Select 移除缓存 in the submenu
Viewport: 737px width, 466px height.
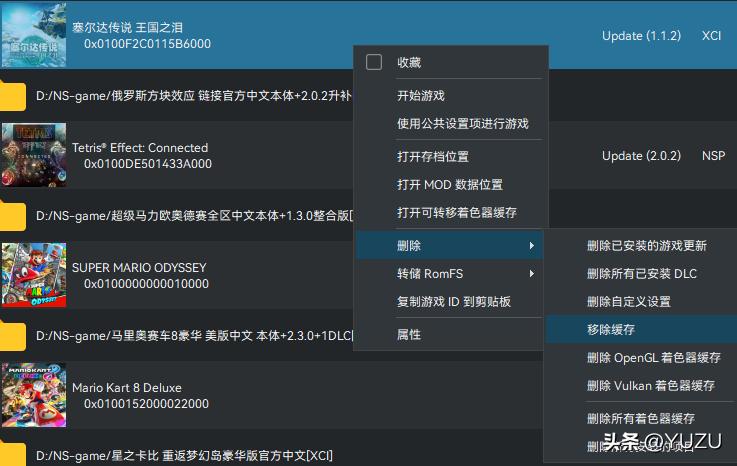coord(611,330)
